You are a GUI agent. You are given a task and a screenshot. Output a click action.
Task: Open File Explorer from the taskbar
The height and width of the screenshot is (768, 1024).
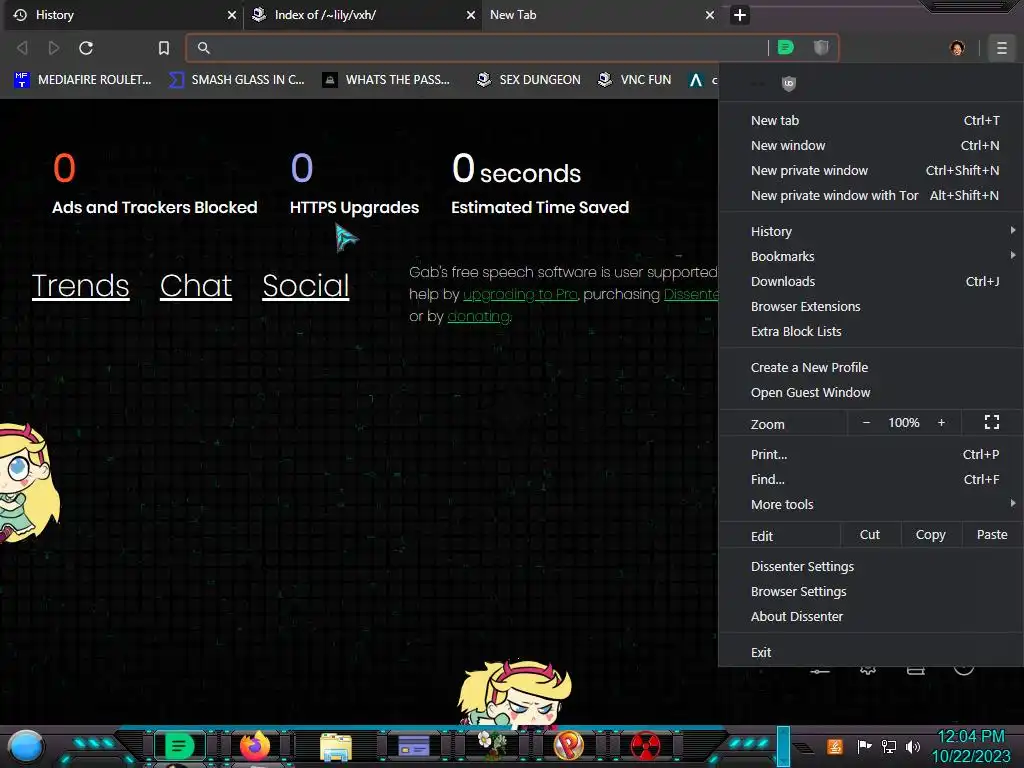coord(336,746)
